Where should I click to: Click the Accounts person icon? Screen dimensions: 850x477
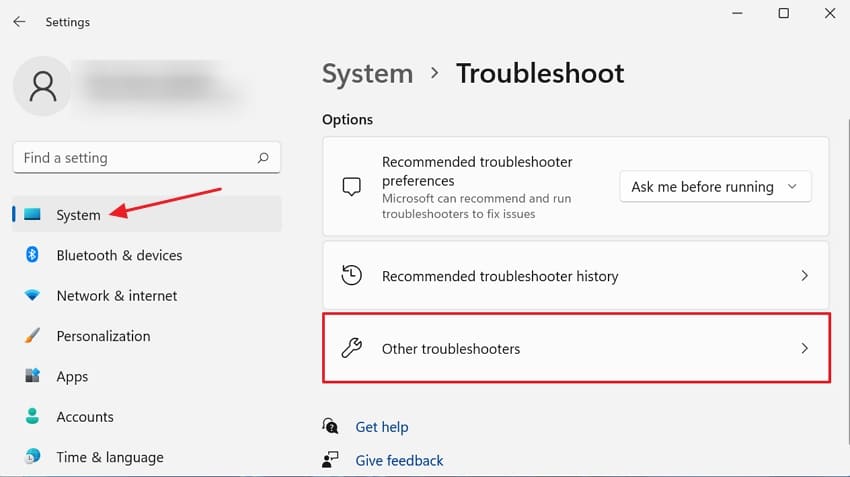coord(33,416)
